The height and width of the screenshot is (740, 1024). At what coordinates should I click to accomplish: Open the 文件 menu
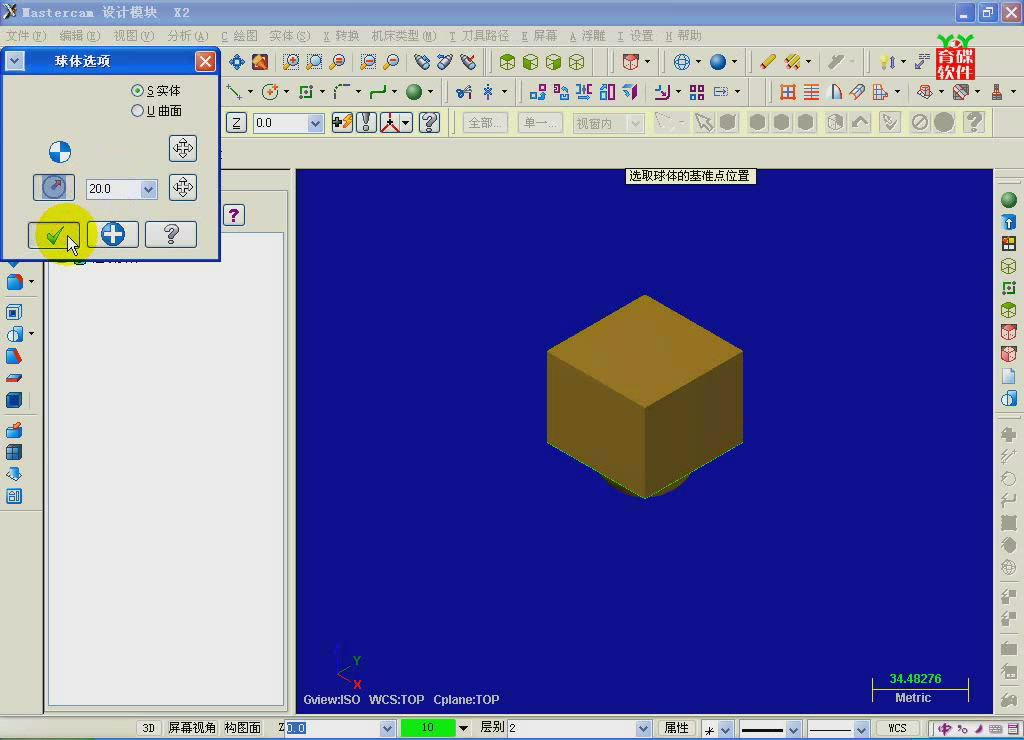point(26,36)
